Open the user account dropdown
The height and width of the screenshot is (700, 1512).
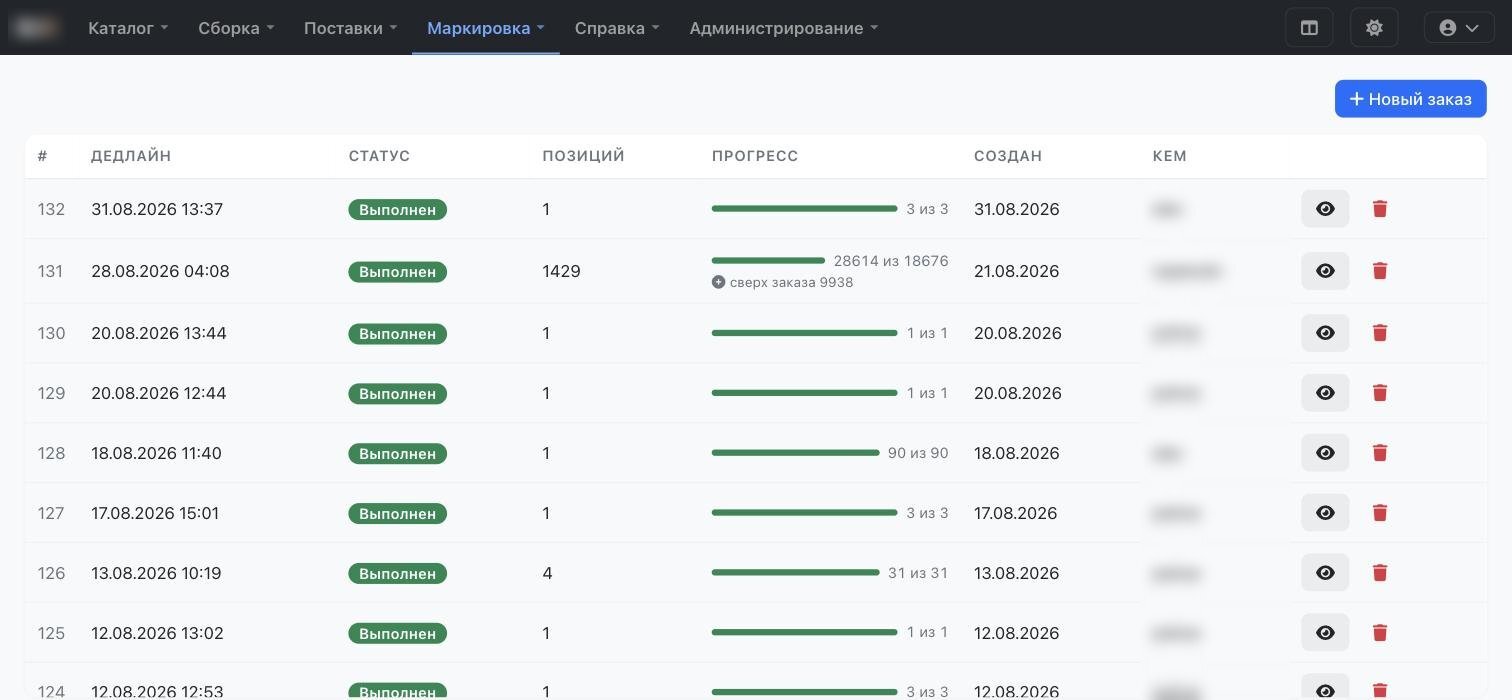coord(1459,28)
